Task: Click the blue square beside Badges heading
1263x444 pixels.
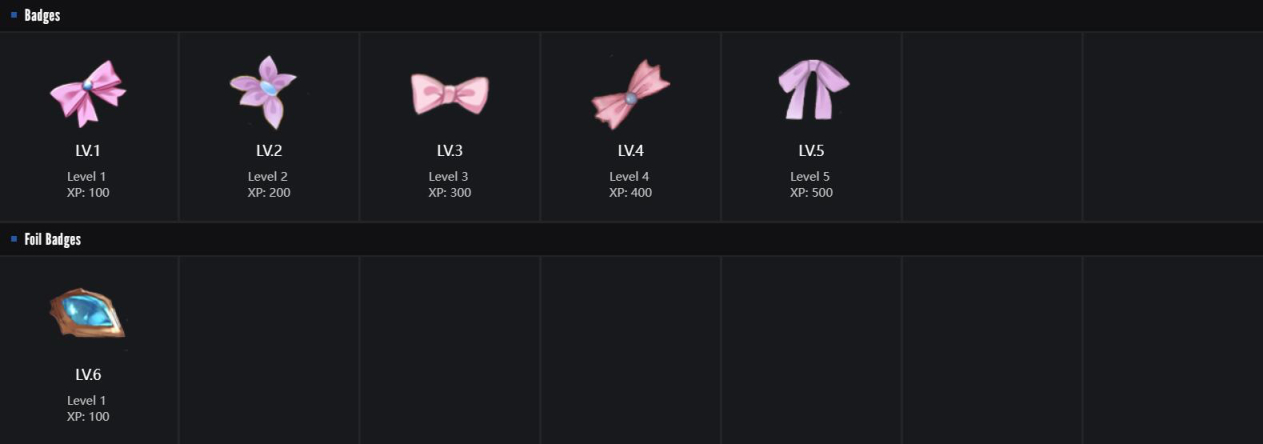Action: click(x=14, y=15)
